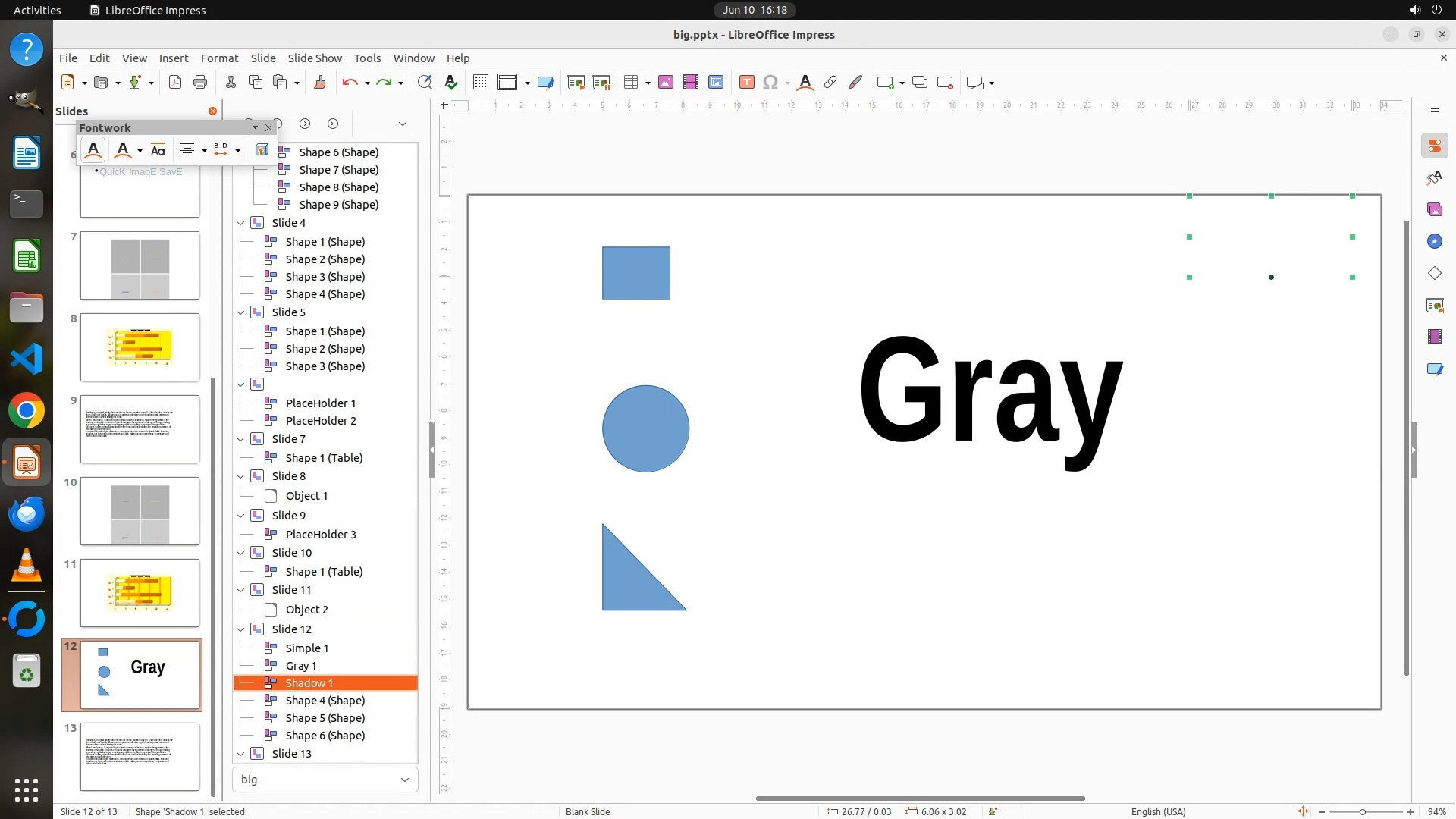Click the Insert Special Character omega icon

click(x=770, y=83)
